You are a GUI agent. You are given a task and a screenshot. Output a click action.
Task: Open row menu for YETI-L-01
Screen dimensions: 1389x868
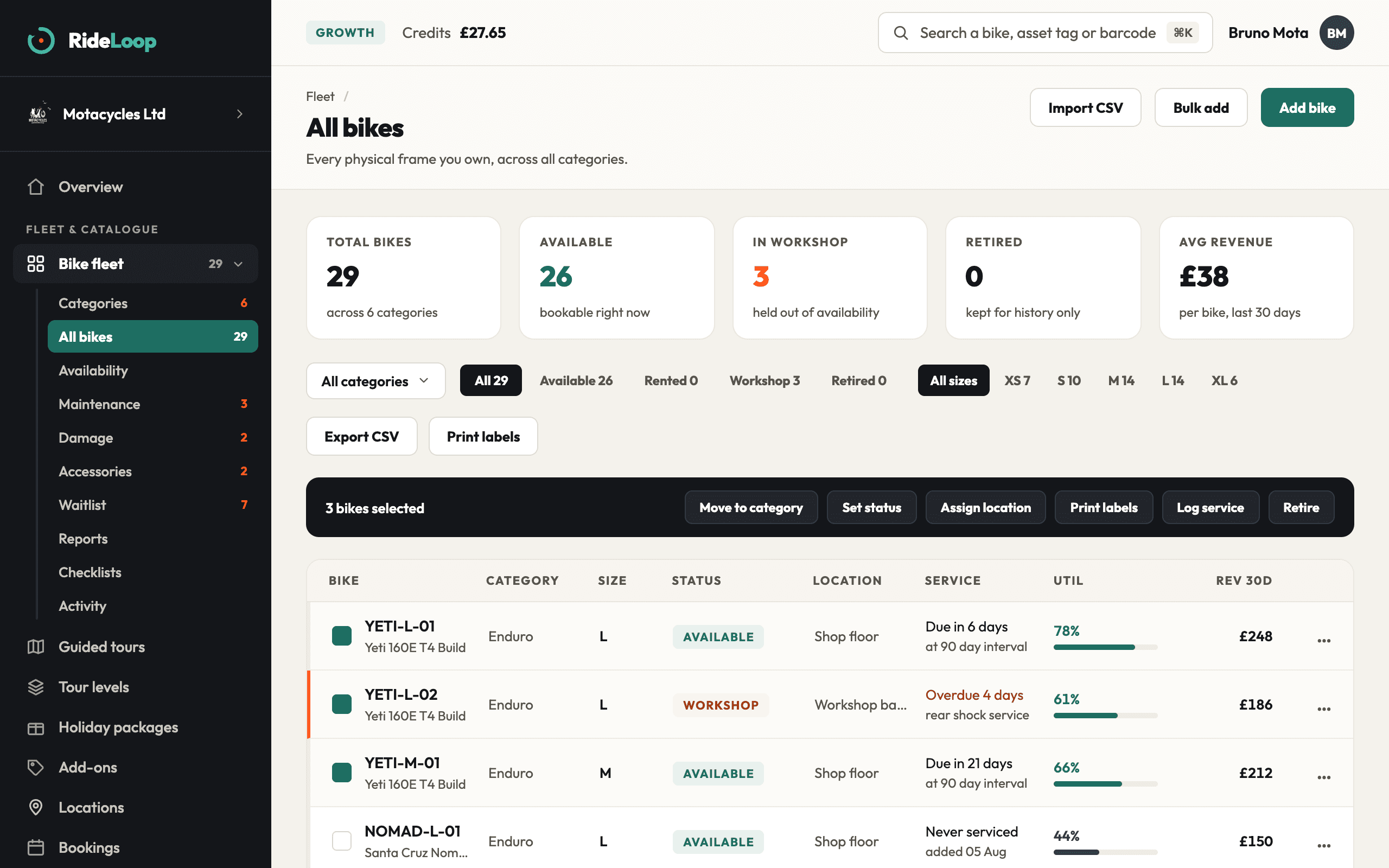pyautogui.click(x=1323, y=641)
